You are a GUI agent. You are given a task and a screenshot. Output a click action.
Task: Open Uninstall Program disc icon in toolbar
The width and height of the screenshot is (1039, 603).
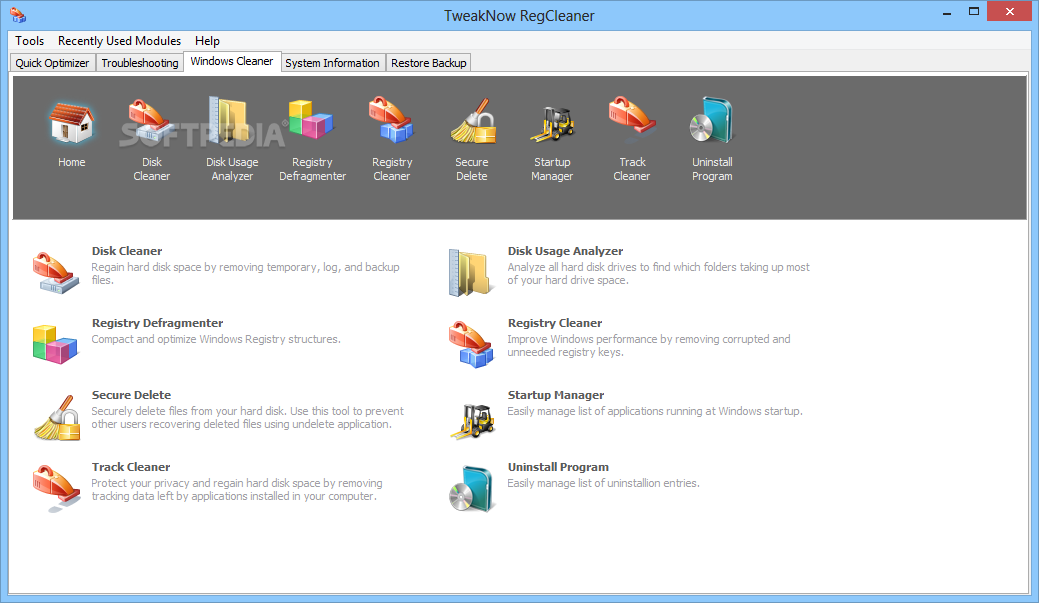tap(712, 121)
